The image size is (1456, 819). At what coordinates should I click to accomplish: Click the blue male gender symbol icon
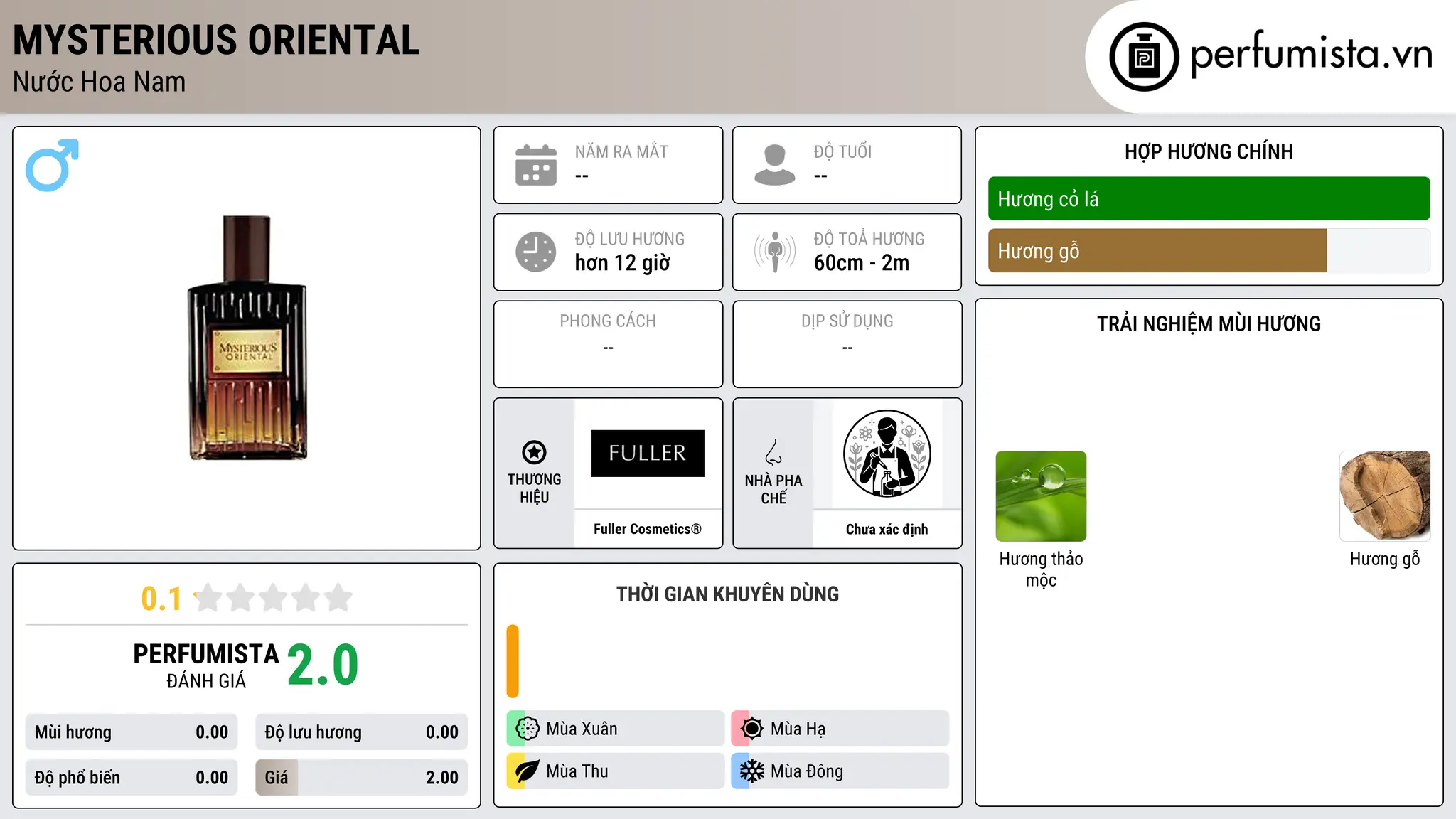pyautogui.click(x=52, y=165)
